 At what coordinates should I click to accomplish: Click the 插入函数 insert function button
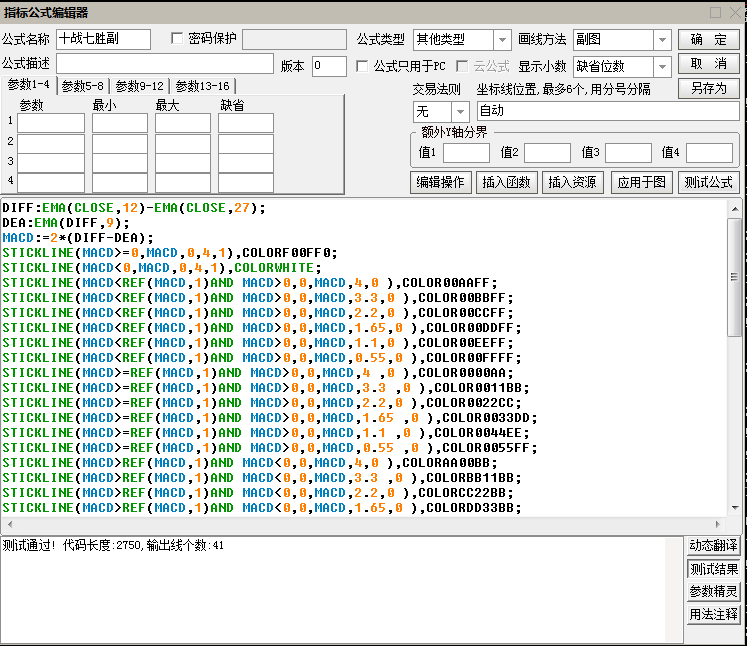tap(506, 182)
